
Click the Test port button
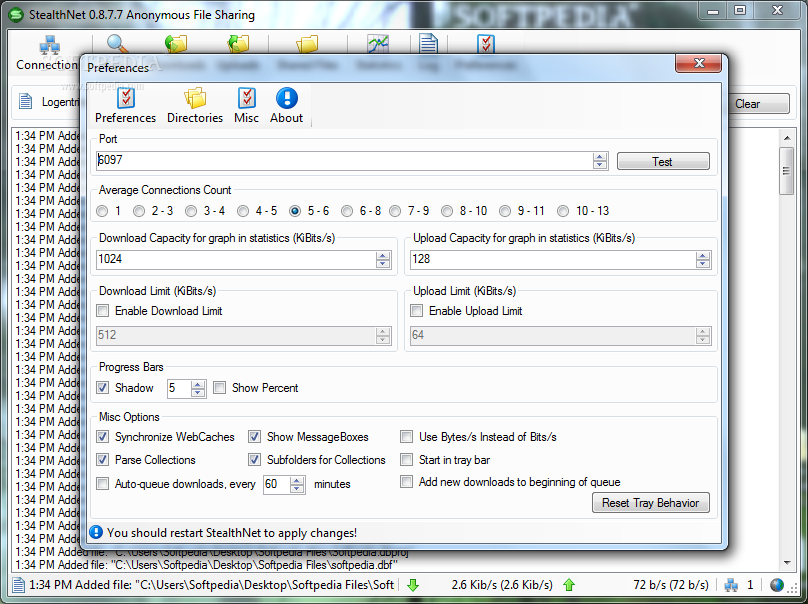(663, 161)
